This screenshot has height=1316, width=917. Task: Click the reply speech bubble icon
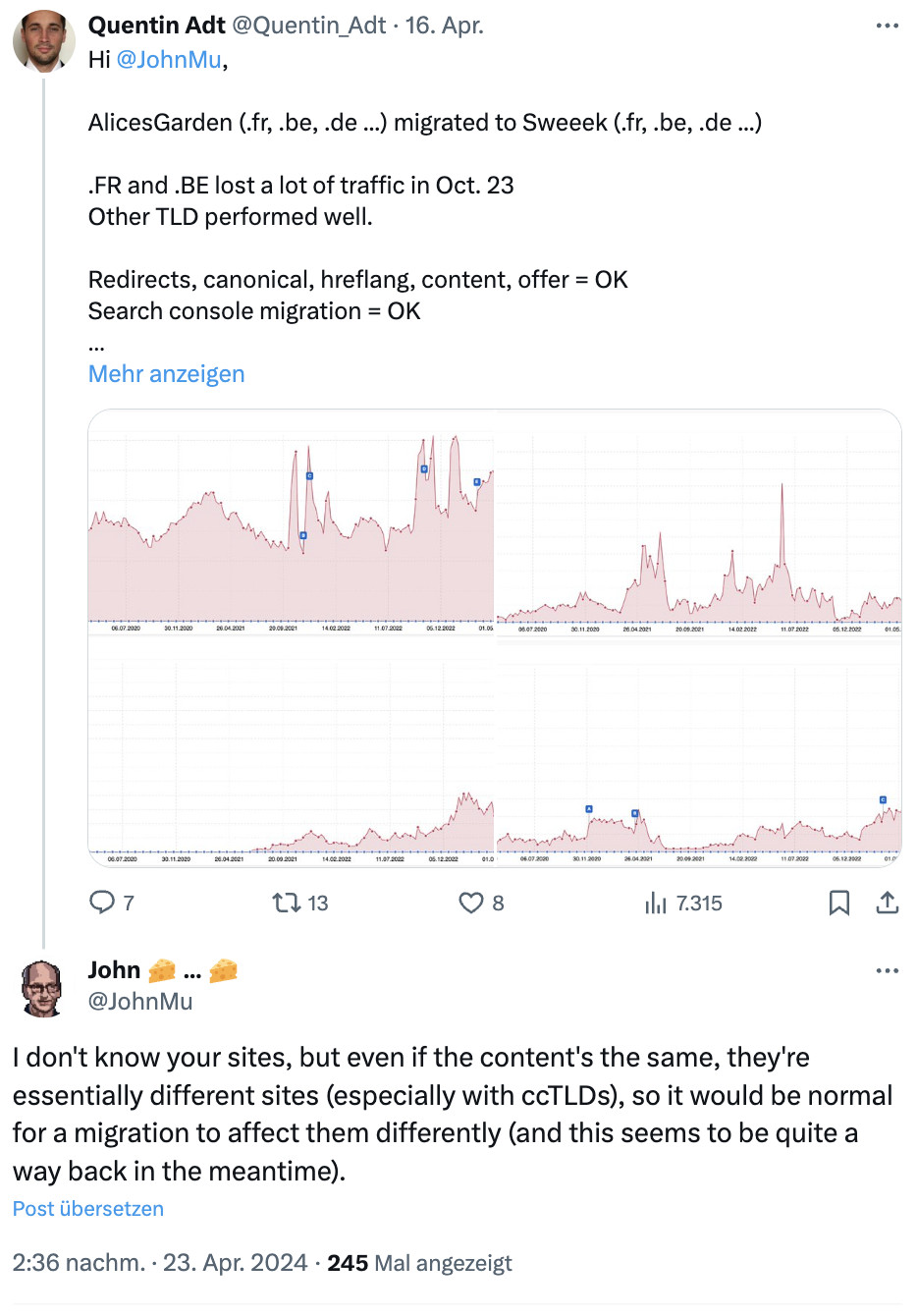102,903
